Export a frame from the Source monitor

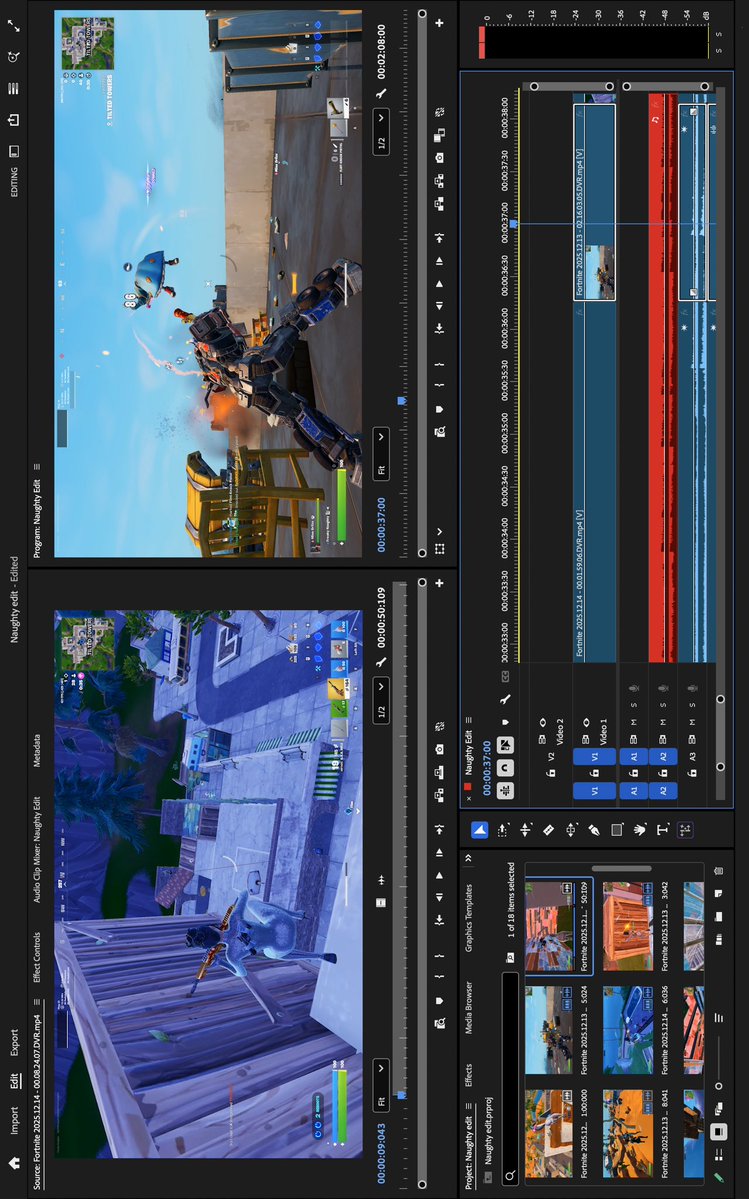[439, 749]
